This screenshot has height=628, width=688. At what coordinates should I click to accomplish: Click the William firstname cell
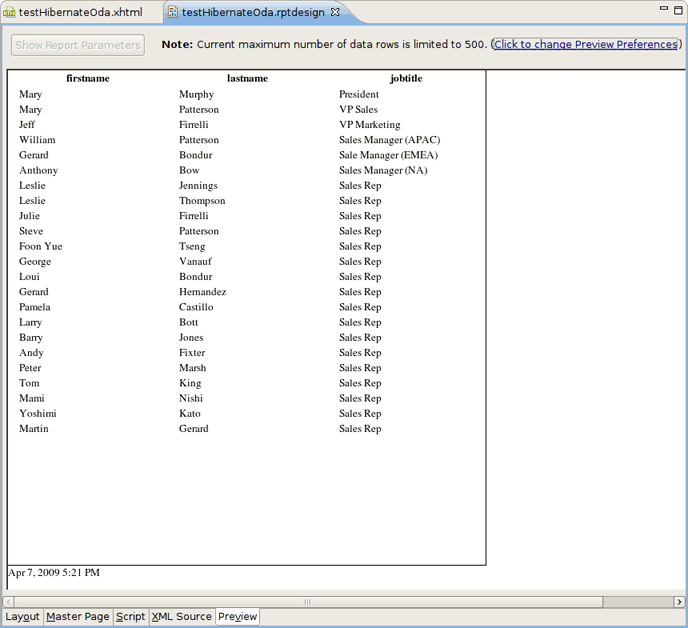[x=37, y=140]
